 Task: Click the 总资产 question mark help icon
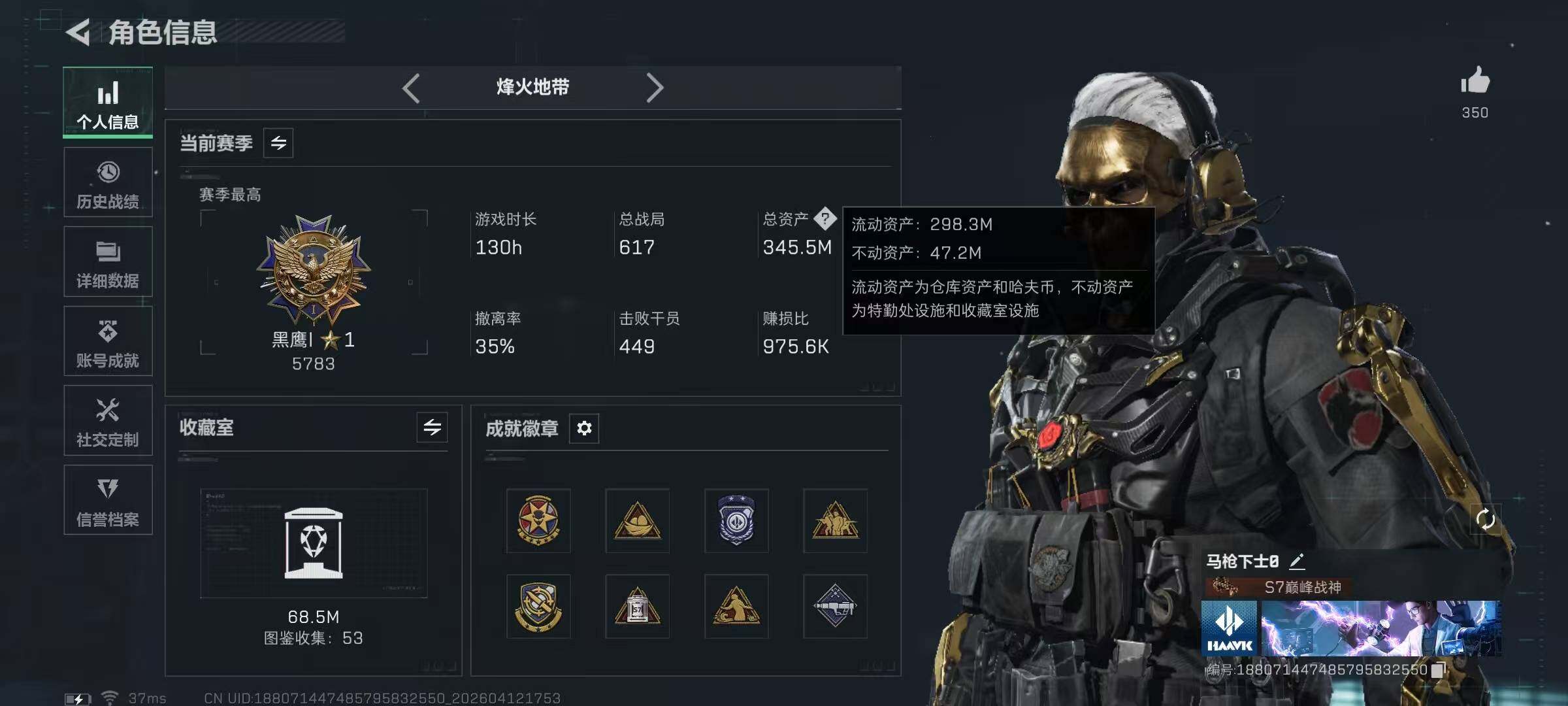825,218
